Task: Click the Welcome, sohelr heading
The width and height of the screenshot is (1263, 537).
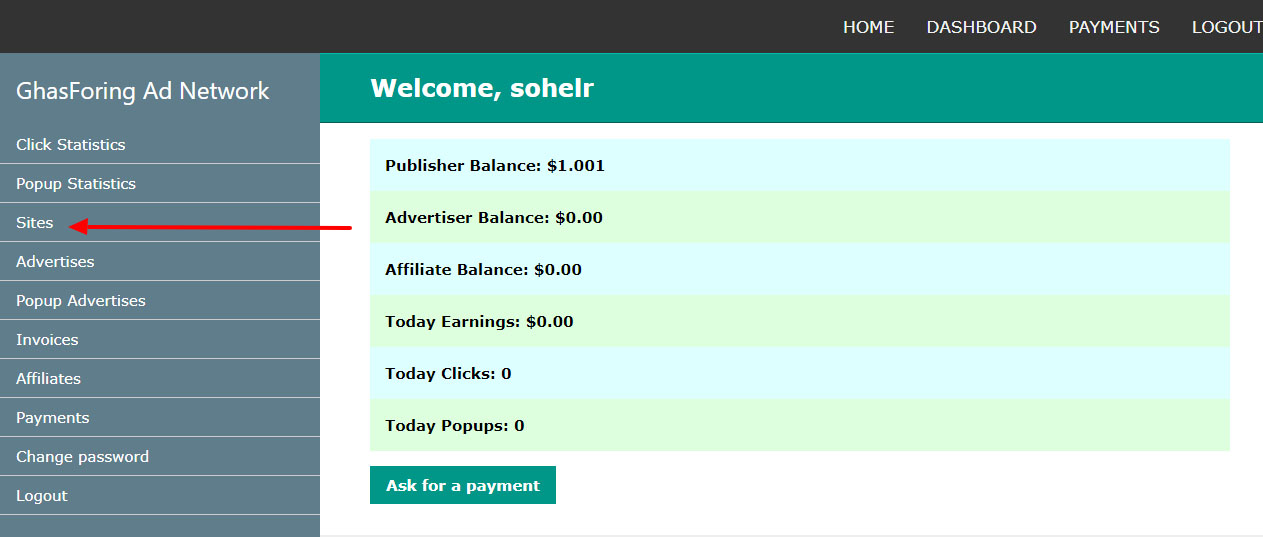Action: (x=482, y=88)
